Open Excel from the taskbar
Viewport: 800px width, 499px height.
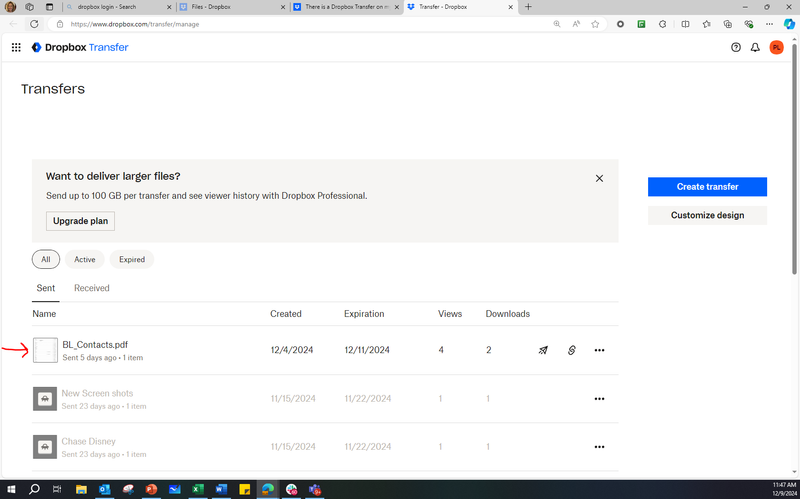pos(198,489)
